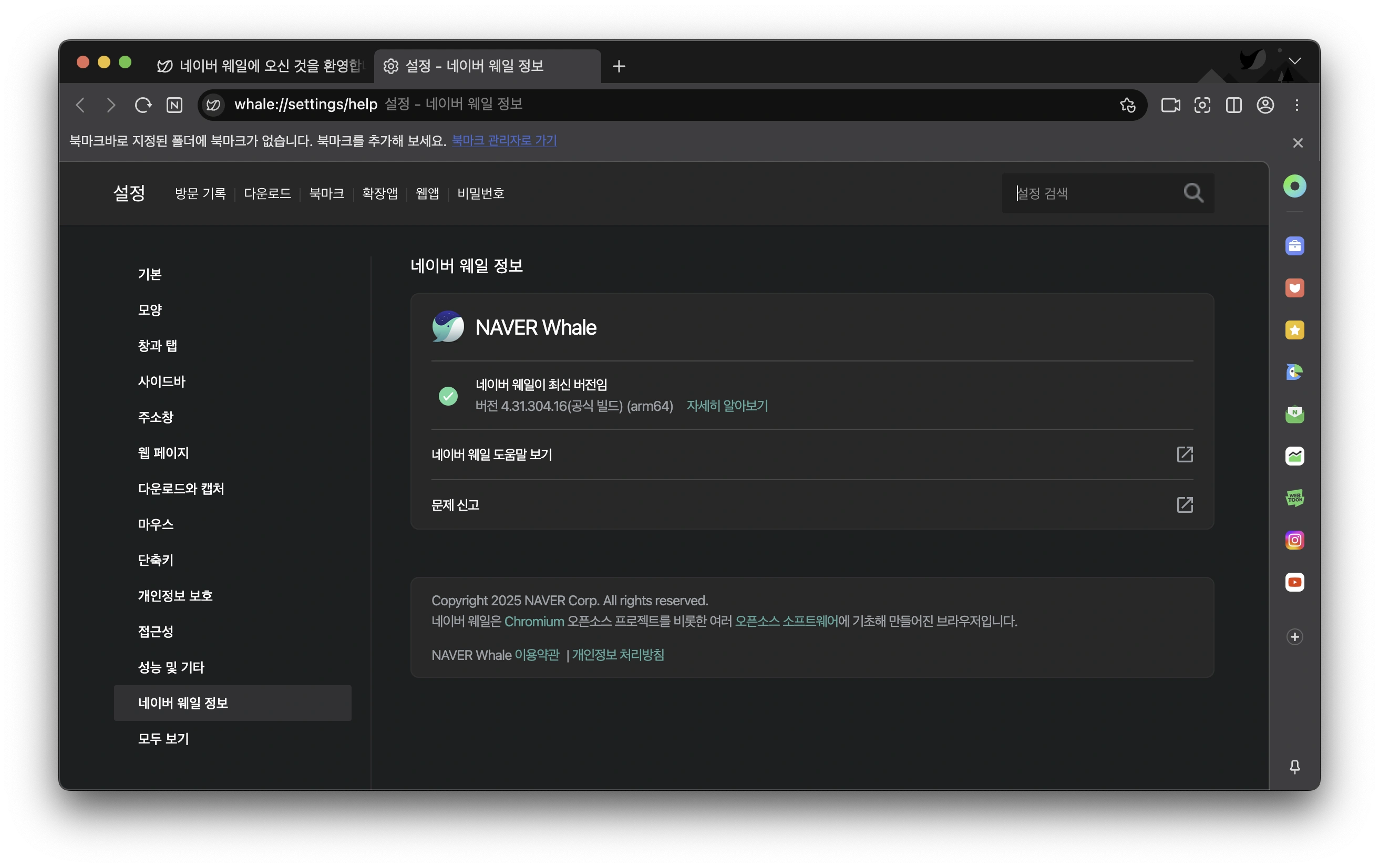Select 개인정보 보호 in settings sidebar

(x=232, y=595)
